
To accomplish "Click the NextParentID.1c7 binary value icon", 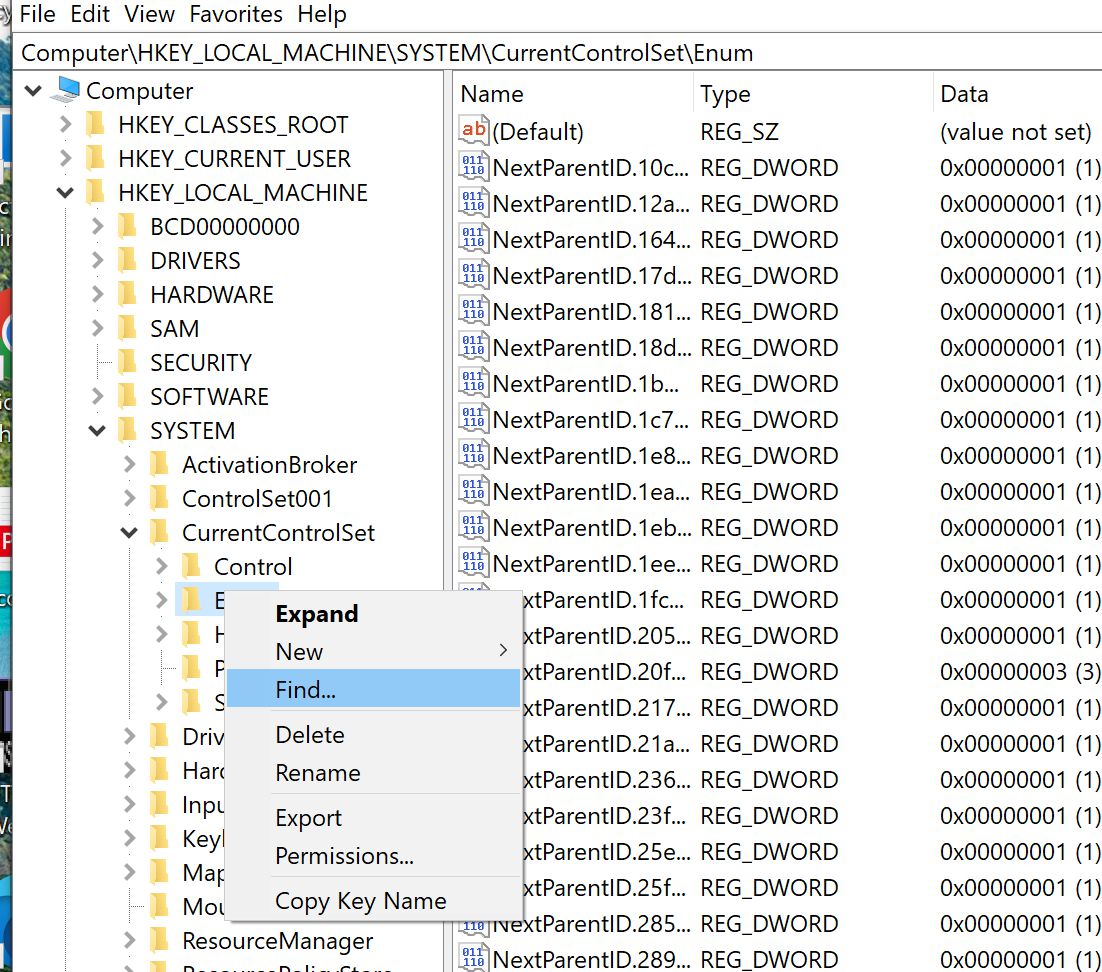I will click(x=473, y=419).
